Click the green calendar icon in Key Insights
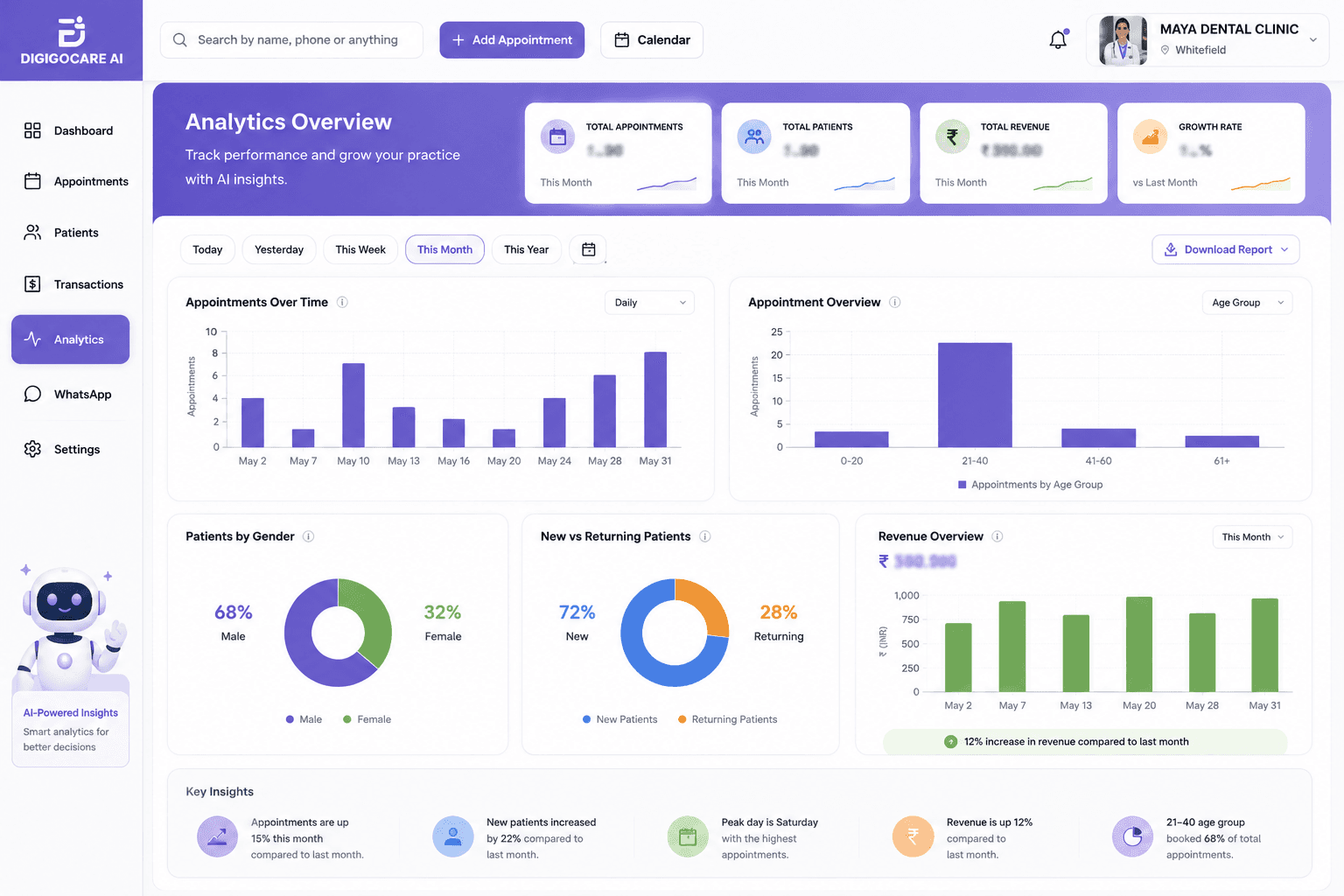 688,837
